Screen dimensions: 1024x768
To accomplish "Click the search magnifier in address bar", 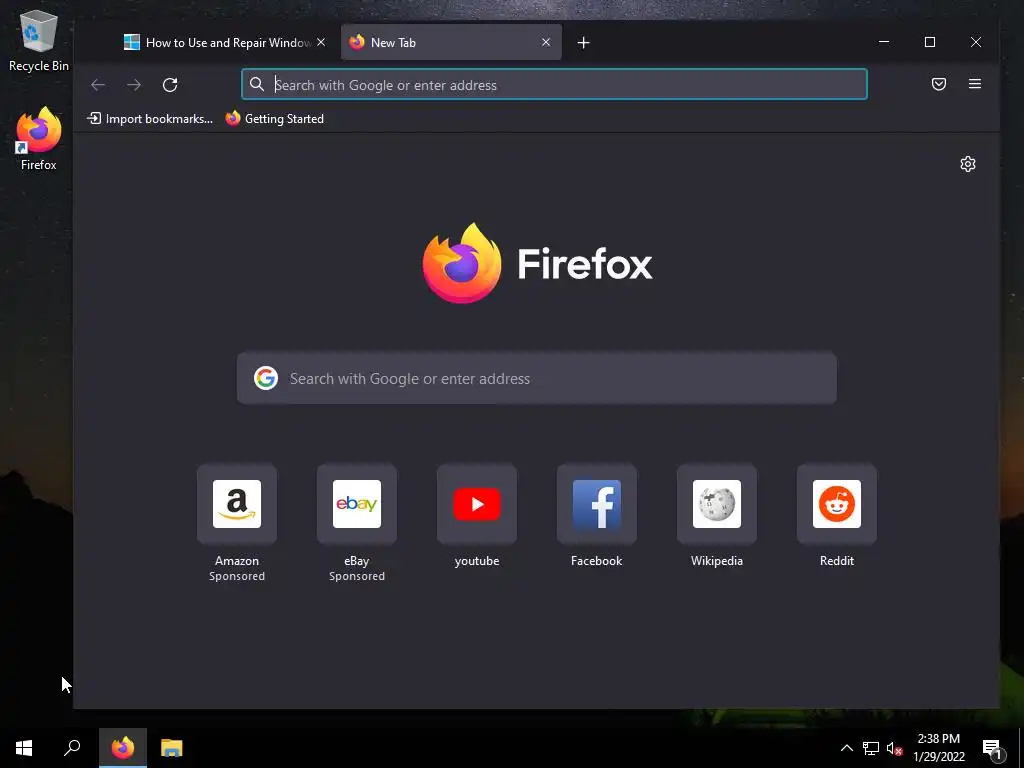I will [x=257, y=85].
